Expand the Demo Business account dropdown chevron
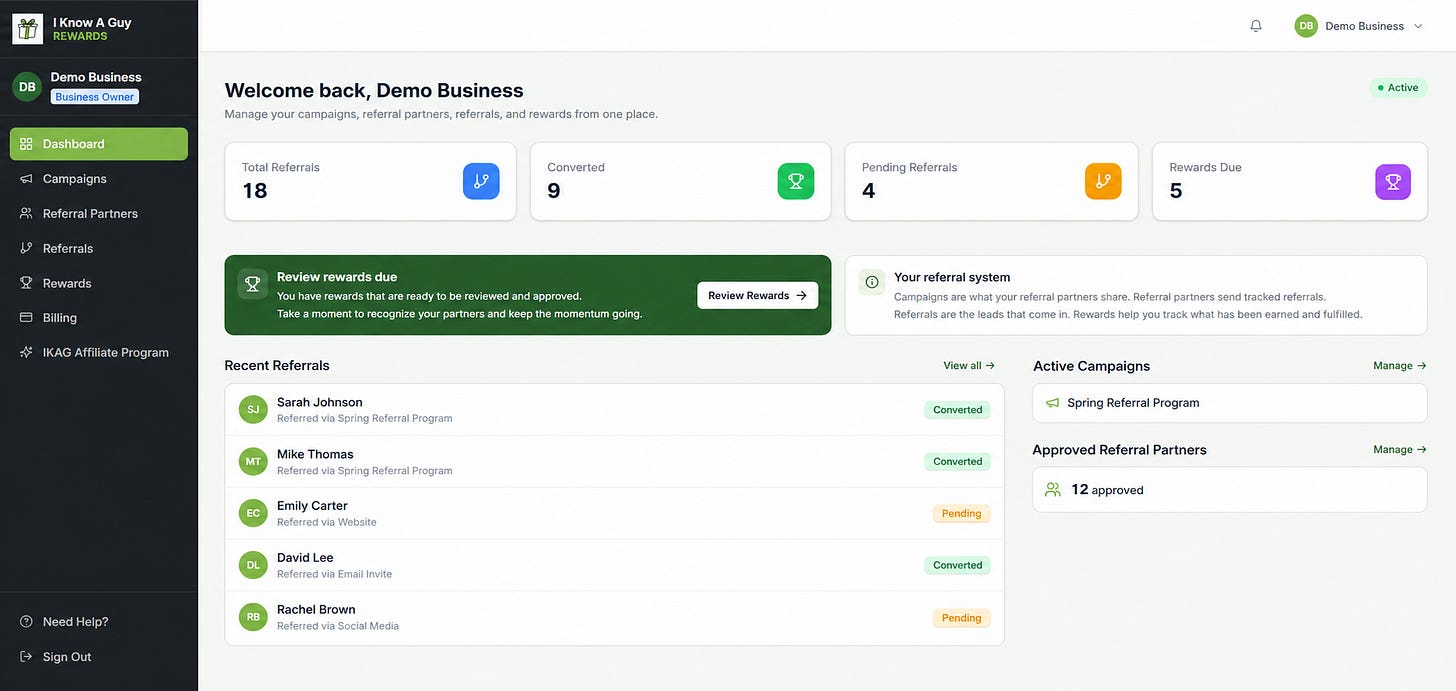This screenshot has height=691, width=1456. click(x=1417, y=26)
